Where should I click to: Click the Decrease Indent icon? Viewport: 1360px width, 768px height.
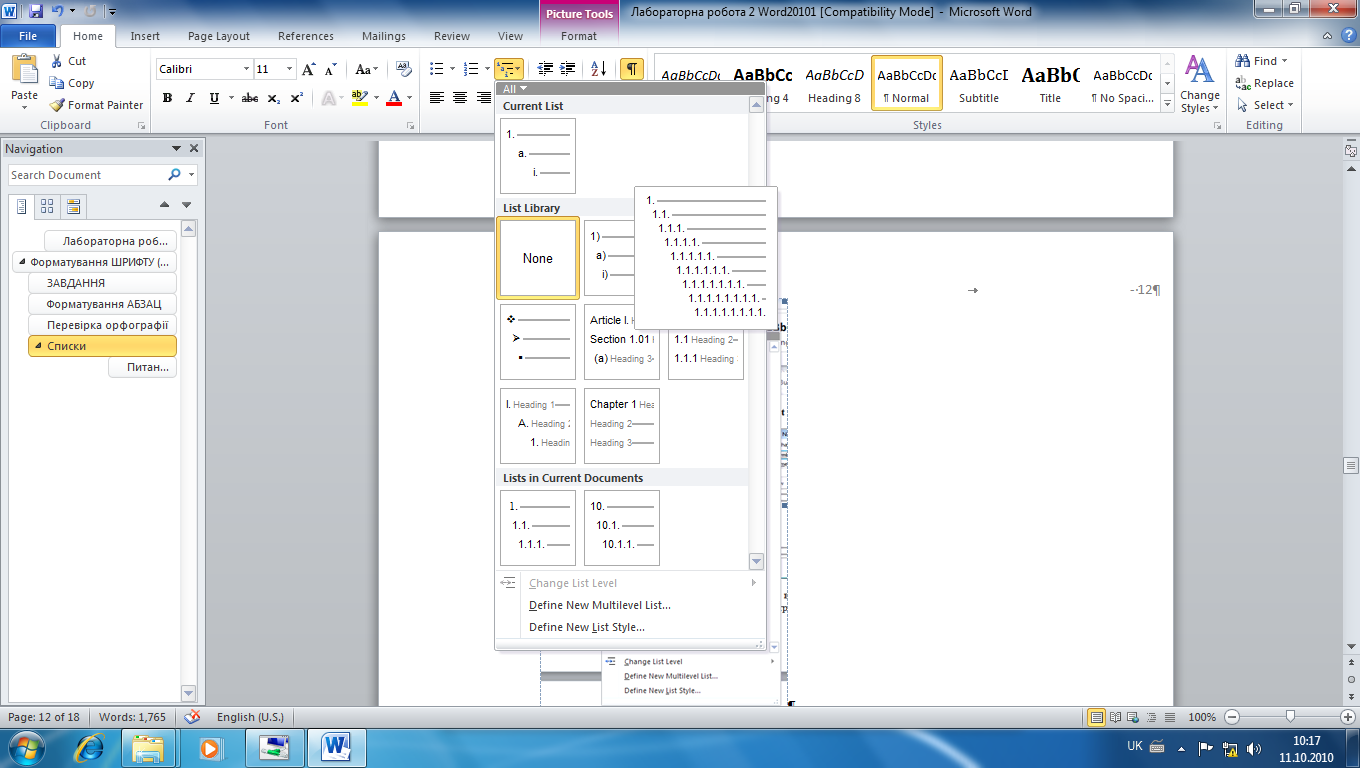click(545, 69)
